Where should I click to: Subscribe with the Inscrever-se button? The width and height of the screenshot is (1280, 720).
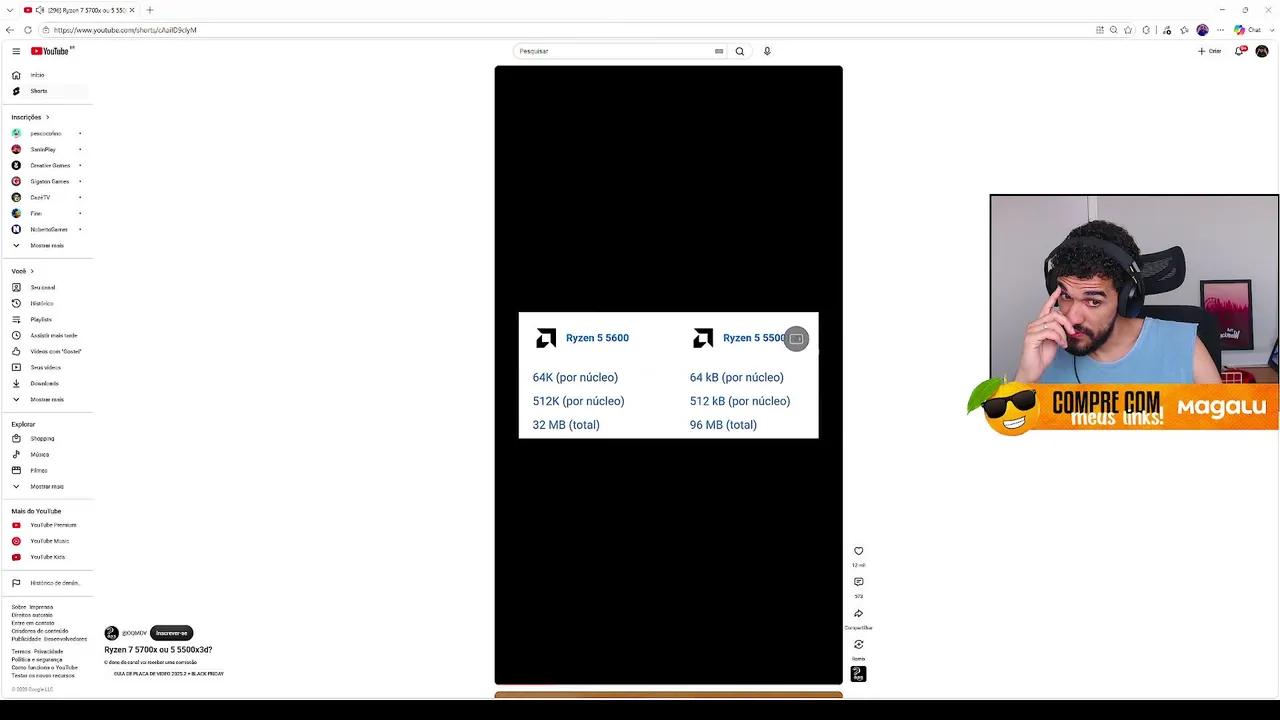171,633
